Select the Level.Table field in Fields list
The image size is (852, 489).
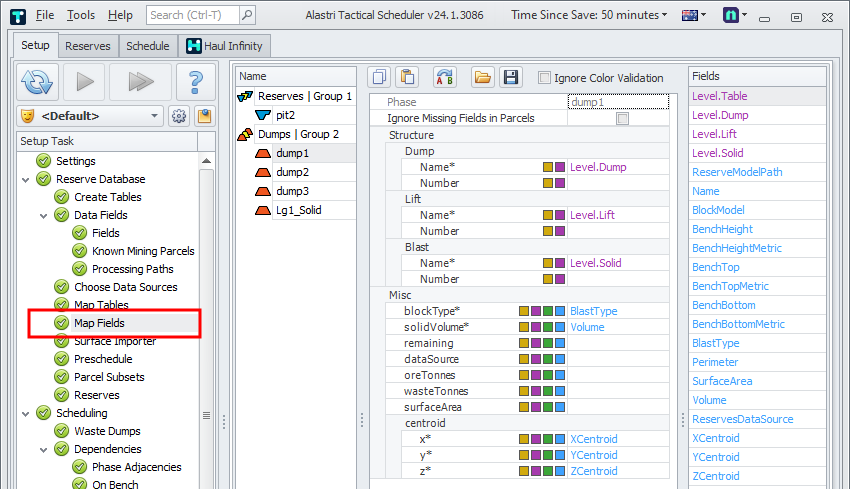click(x=719, y=96)
